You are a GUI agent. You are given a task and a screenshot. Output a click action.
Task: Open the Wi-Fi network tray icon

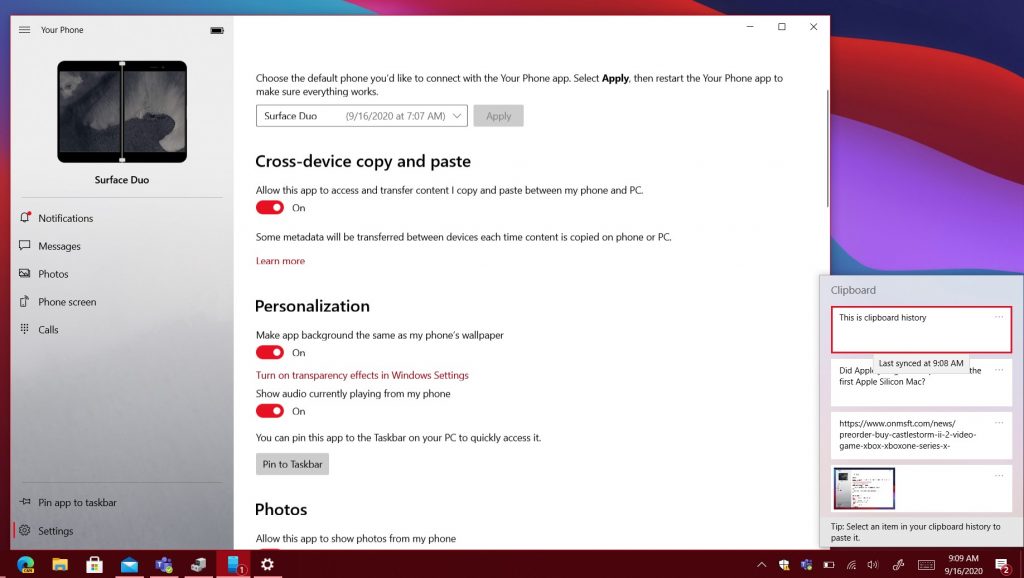tap(851, 565)
